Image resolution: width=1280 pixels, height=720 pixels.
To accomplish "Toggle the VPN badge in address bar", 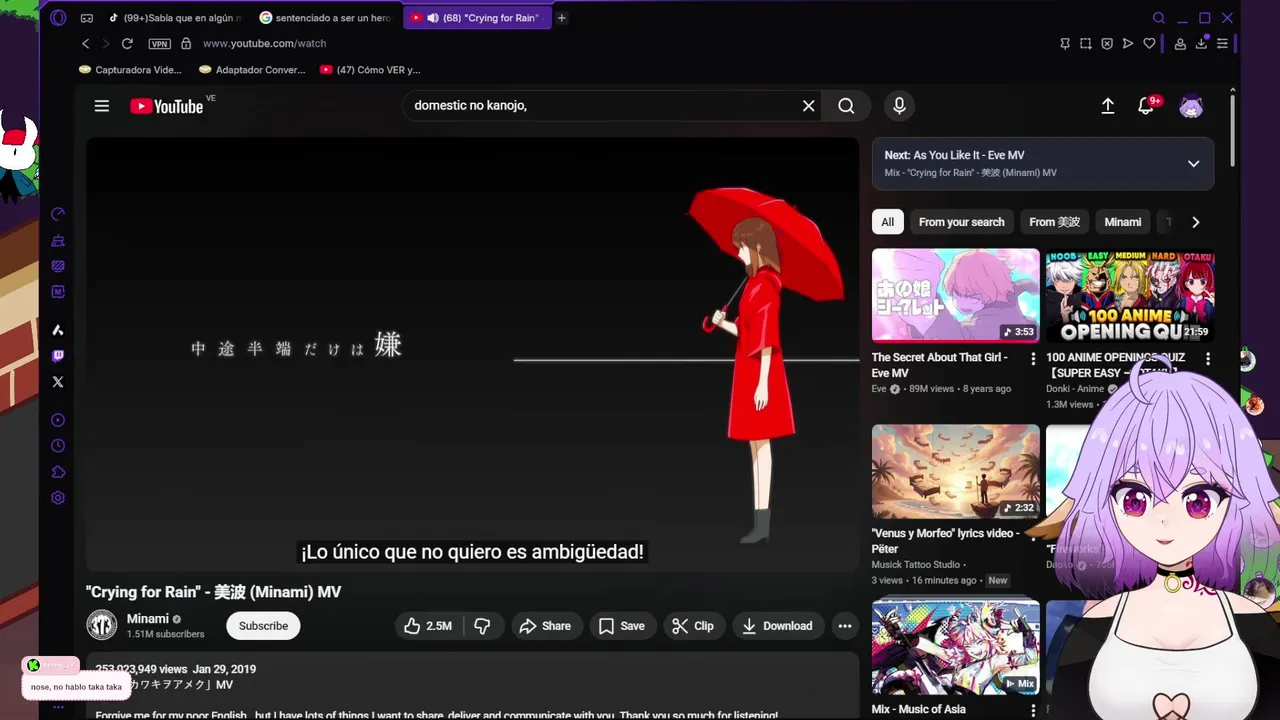I will (159, 44).
